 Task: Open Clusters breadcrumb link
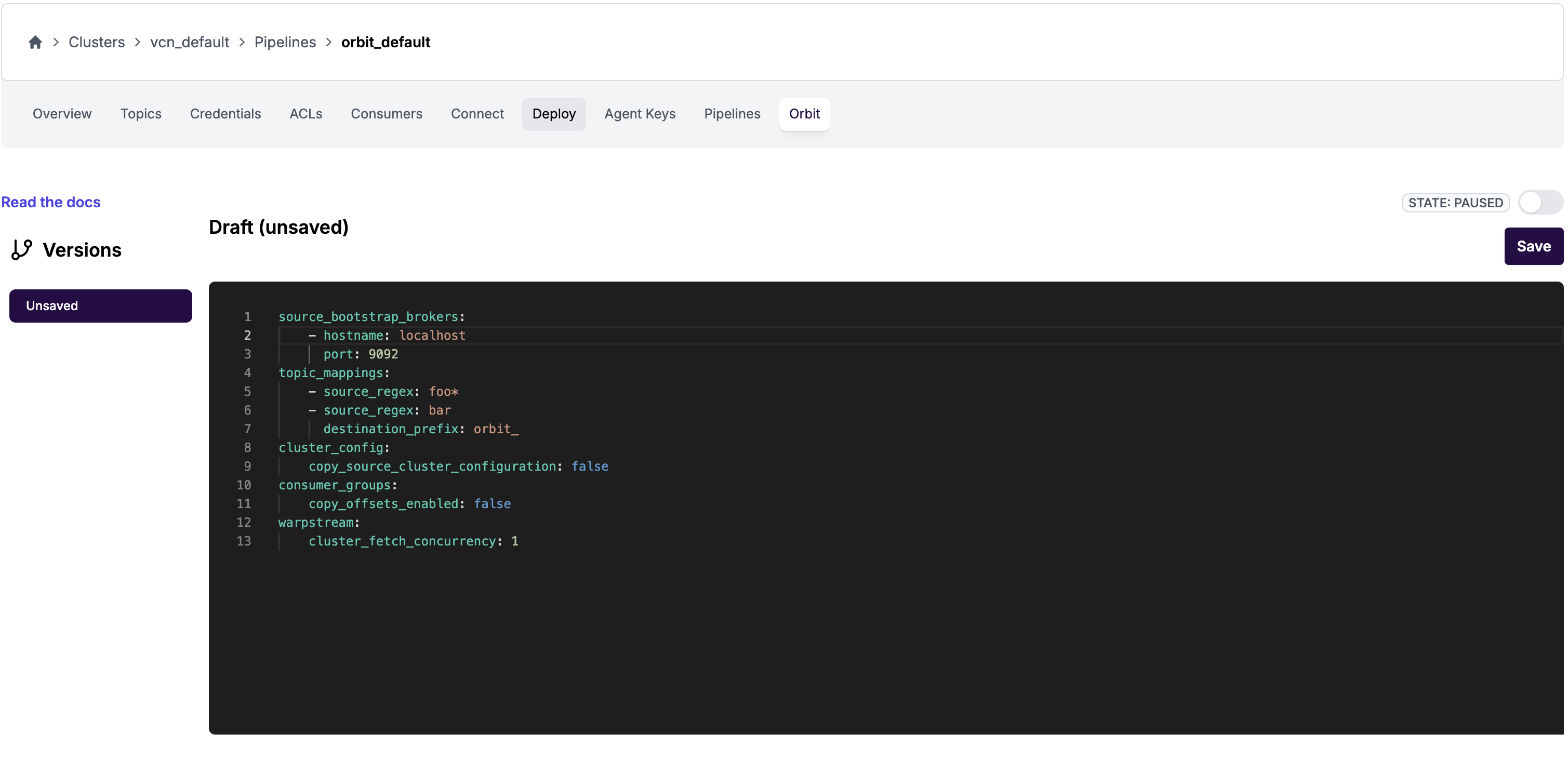[96, 42]
